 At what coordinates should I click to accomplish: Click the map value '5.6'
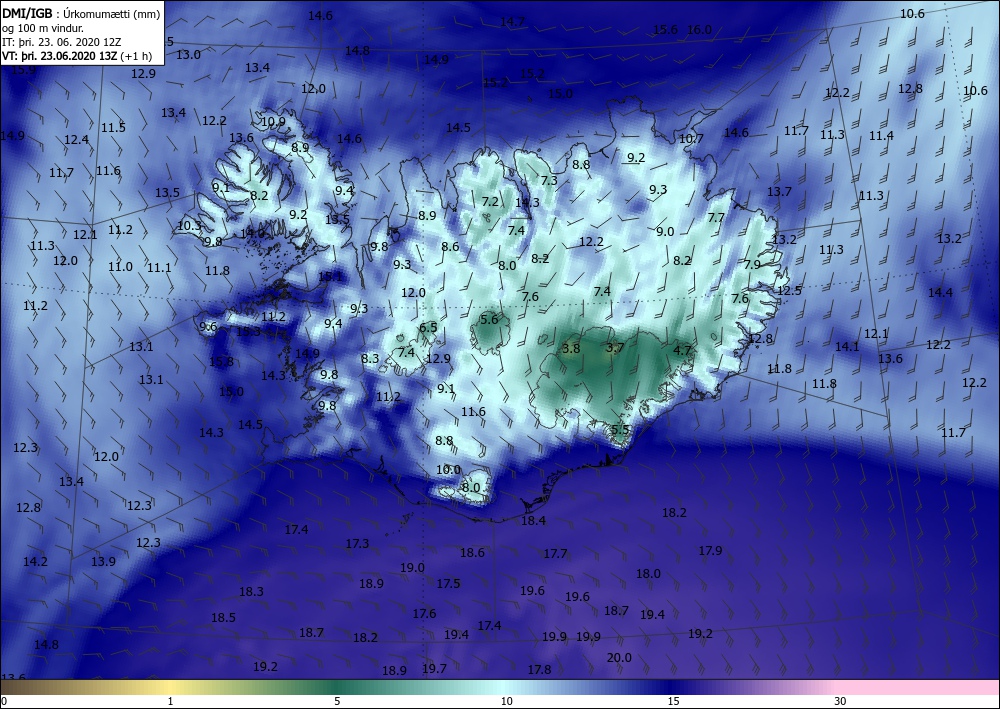[489, 319]
